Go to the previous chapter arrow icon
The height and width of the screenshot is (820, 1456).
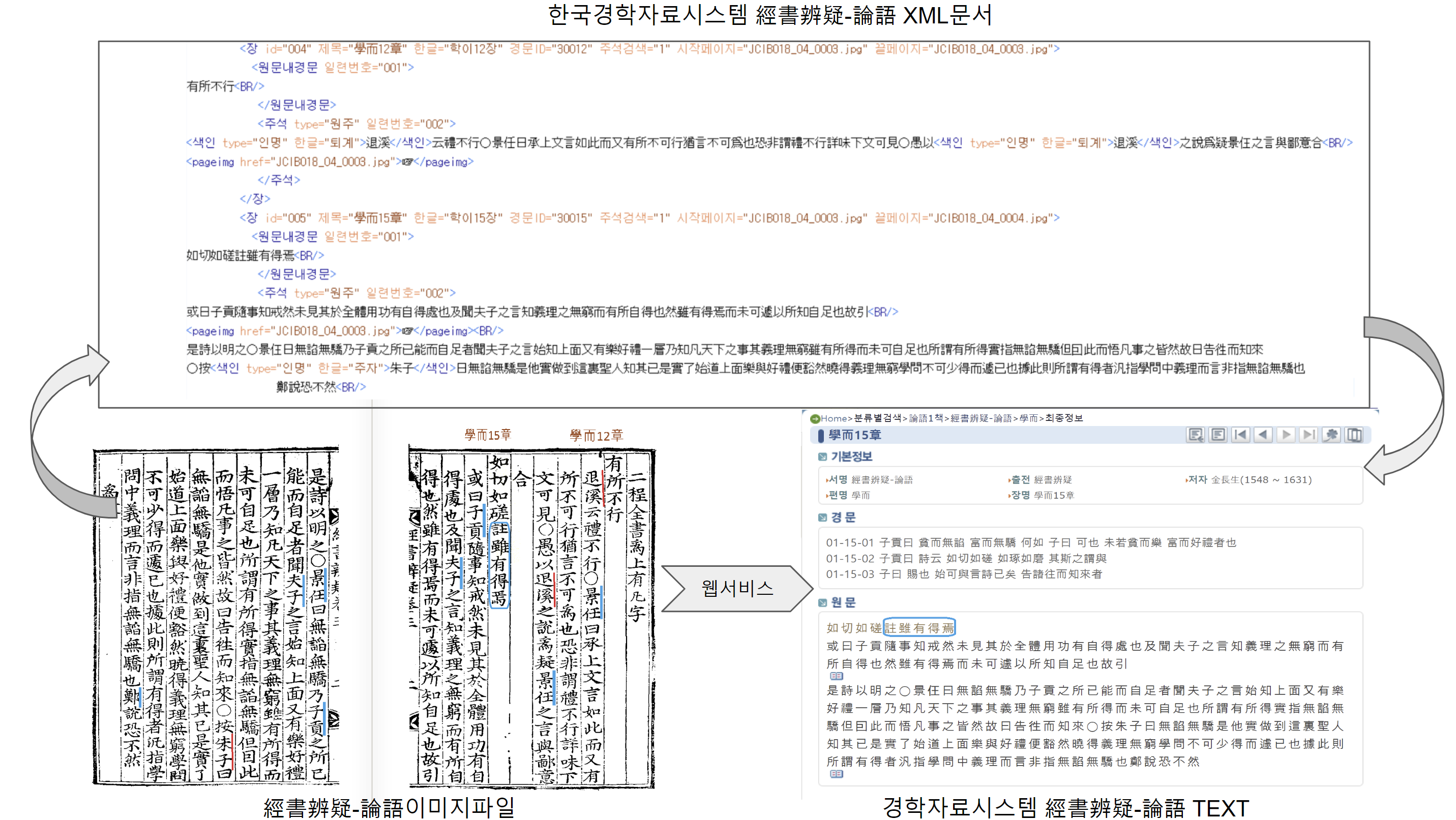click(x=1264, y=435)
